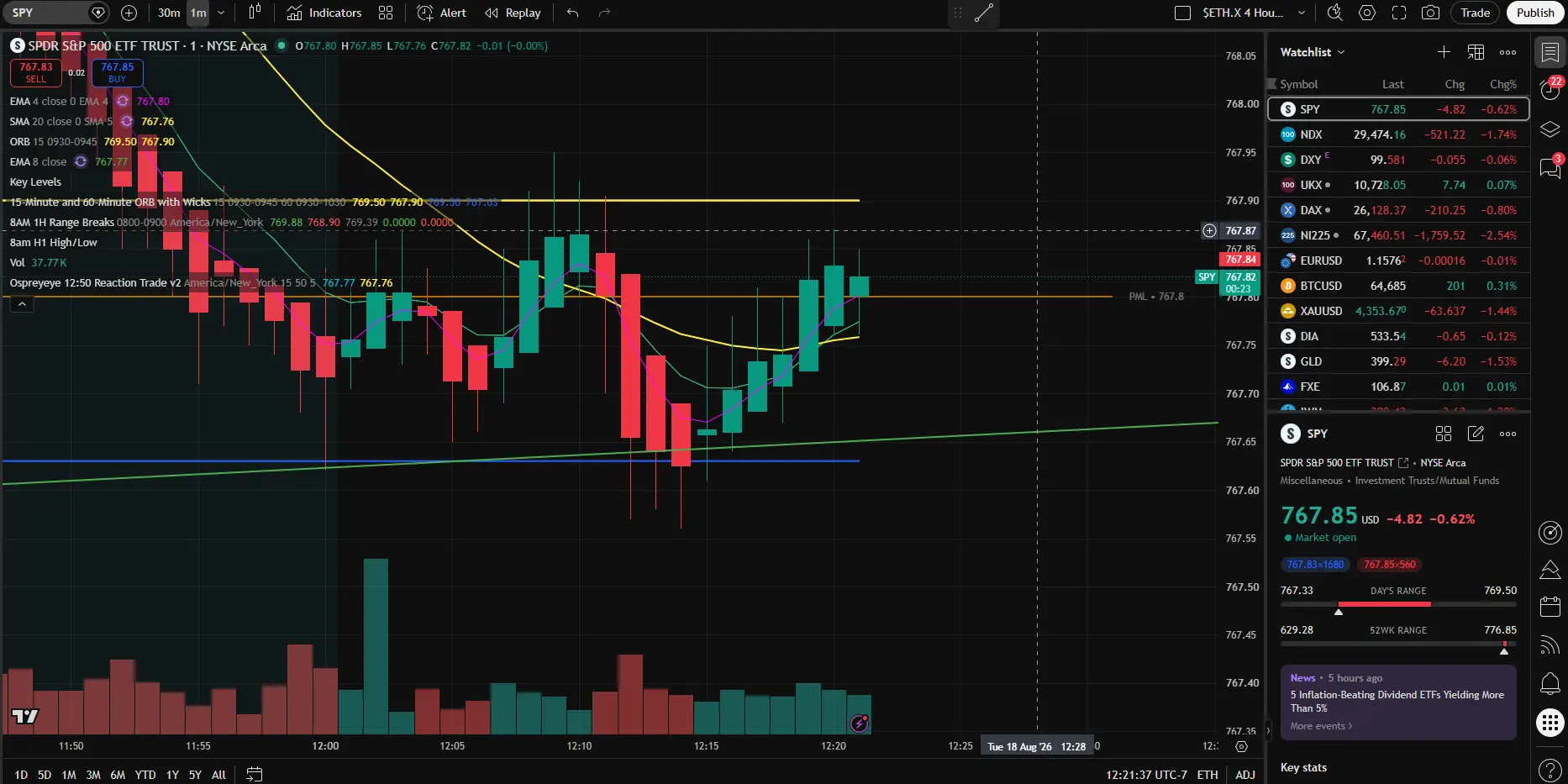Collapse the indicator legend arrow
Image resolution: width=1568 pixels, height=784 pixels.
pyautogui.click(x=22, y=304)
